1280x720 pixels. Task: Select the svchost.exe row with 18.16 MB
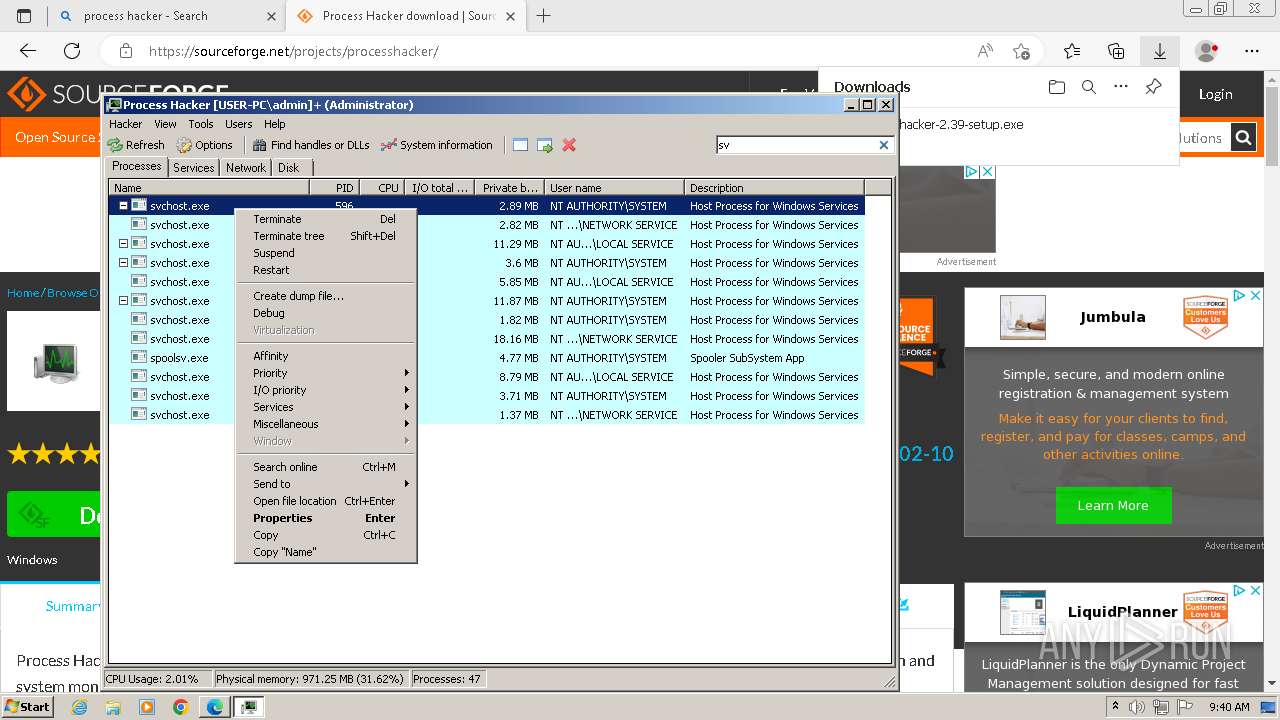pyautogui.click(x=486, y=339)
